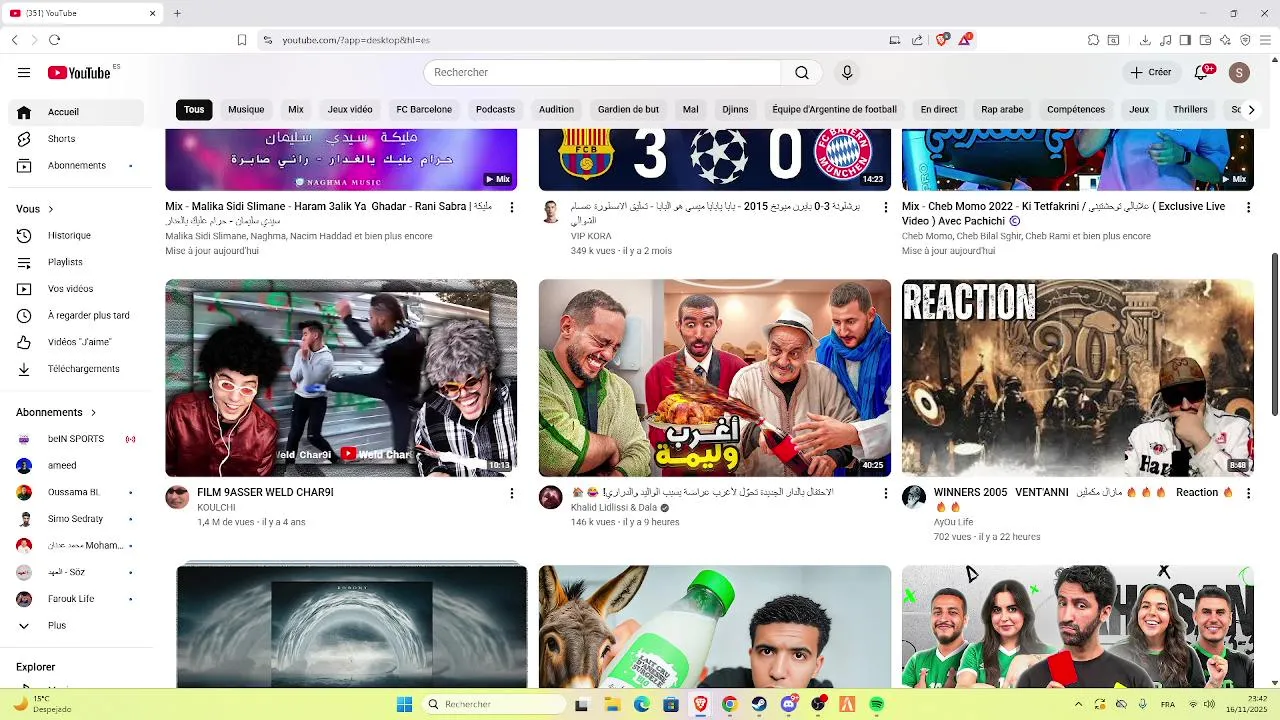Open Steam from the taskbar
Screen dimensions: 1280x720
759,705
